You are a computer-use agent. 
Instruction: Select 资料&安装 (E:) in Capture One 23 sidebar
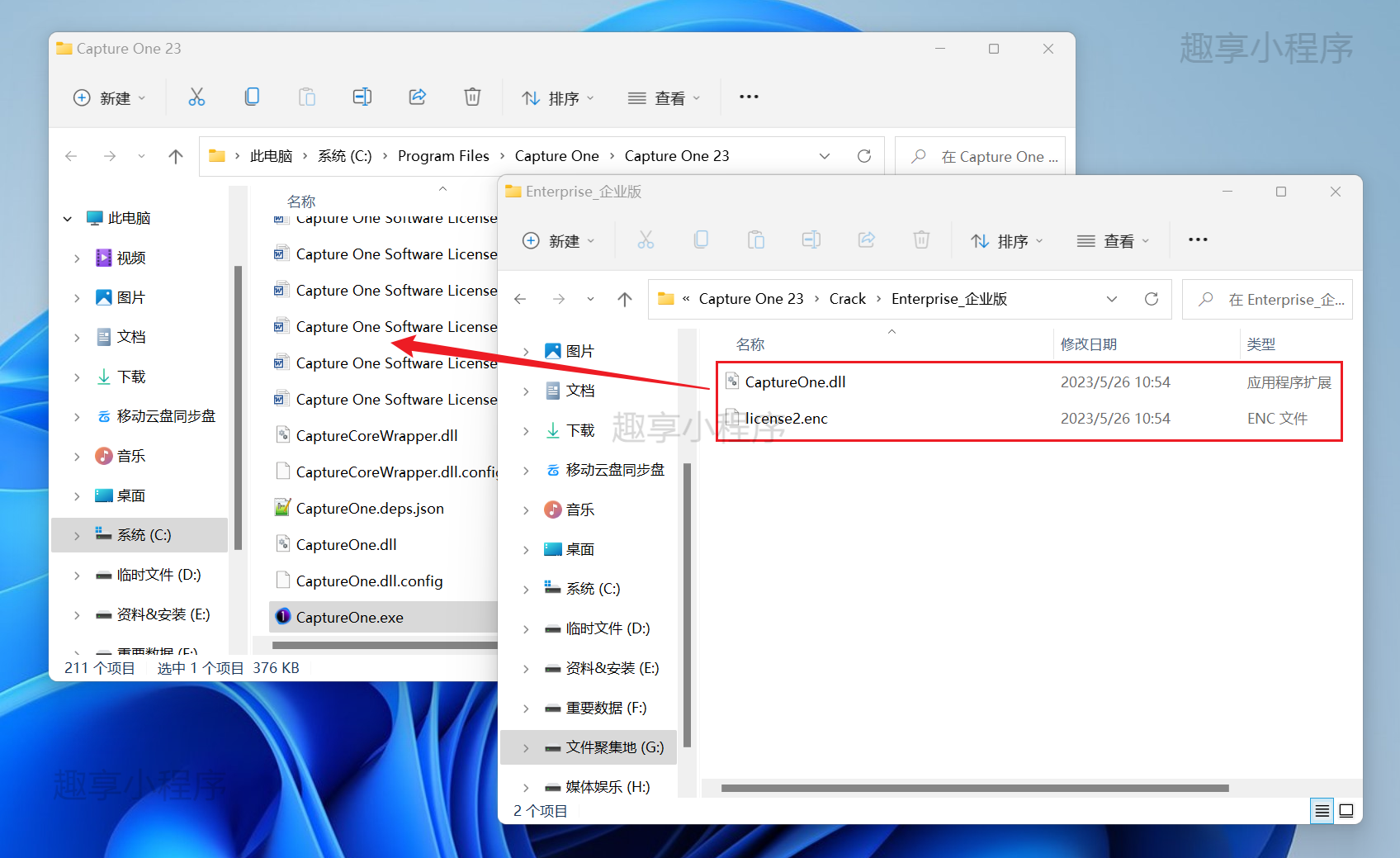(x=140, y=614)
